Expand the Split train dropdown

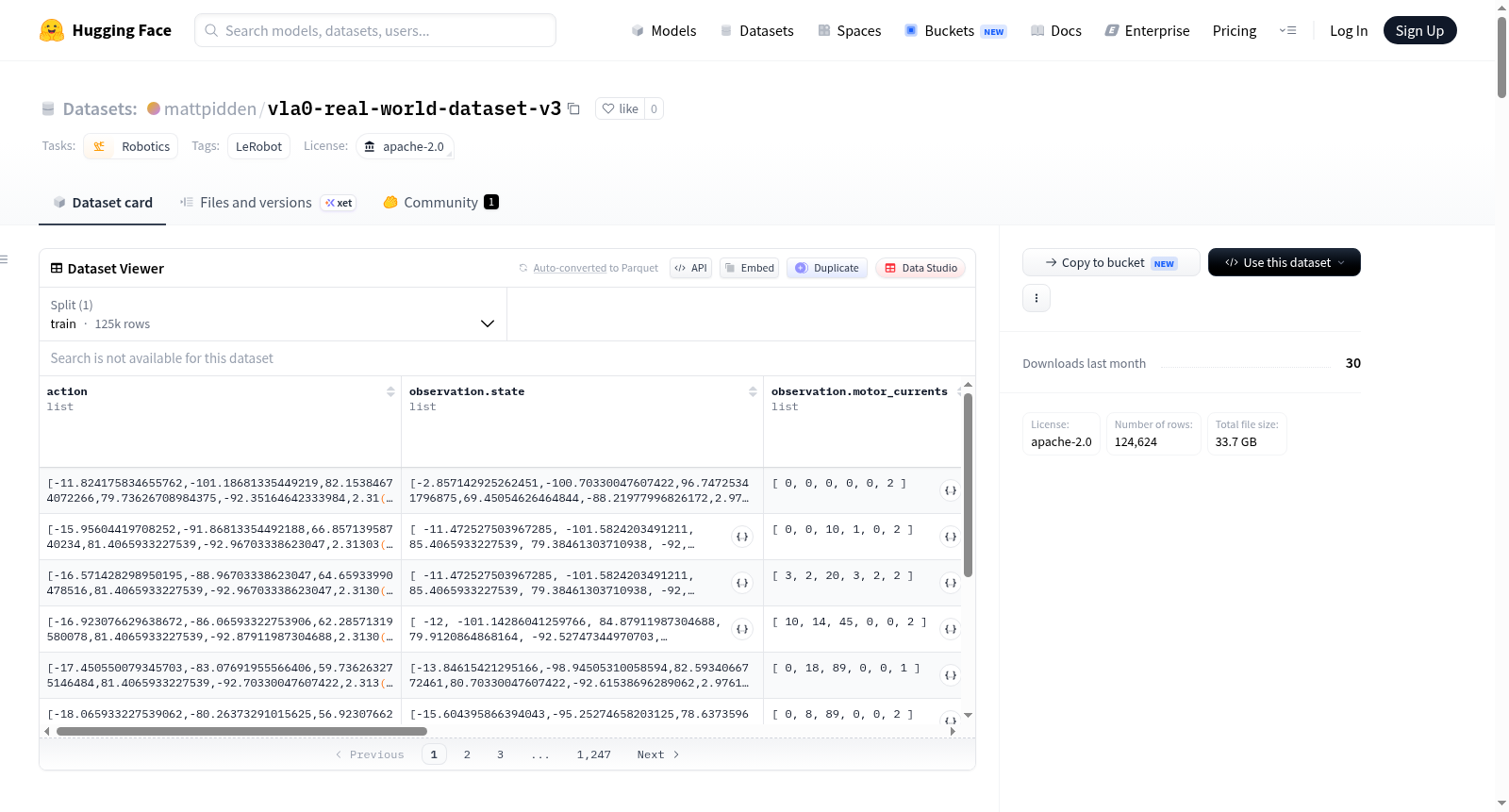(x=273, y=314)
